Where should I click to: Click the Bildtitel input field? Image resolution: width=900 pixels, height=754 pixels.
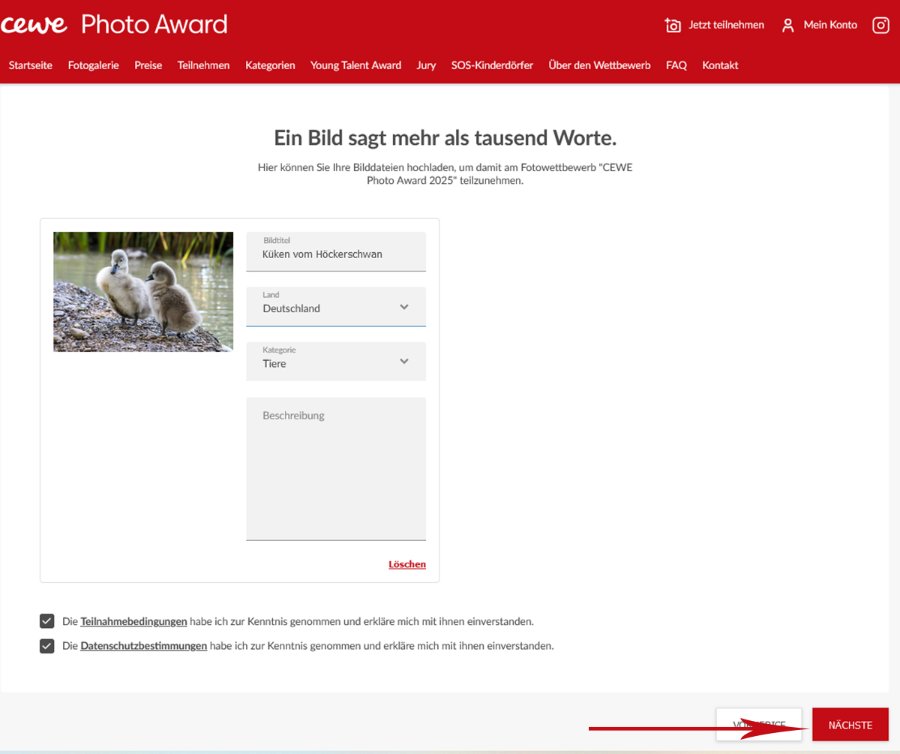click(336, 251)
